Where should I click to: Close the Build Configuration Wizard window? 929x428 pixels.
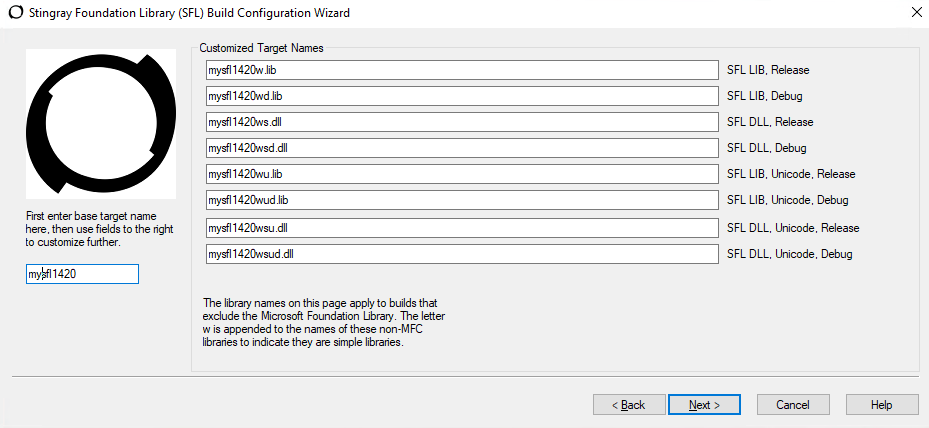916,13
